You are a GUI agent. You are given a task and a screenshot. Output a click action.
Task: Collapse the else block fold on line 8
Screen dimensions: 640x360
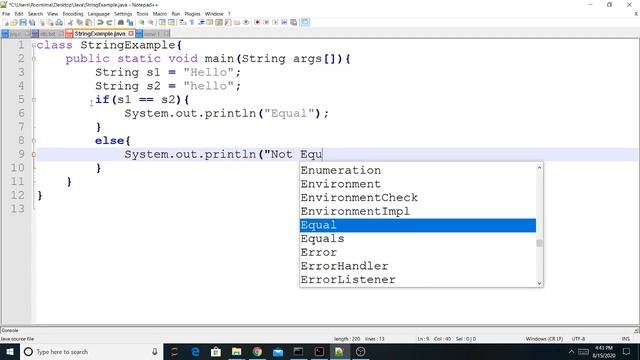click(34, 141)
